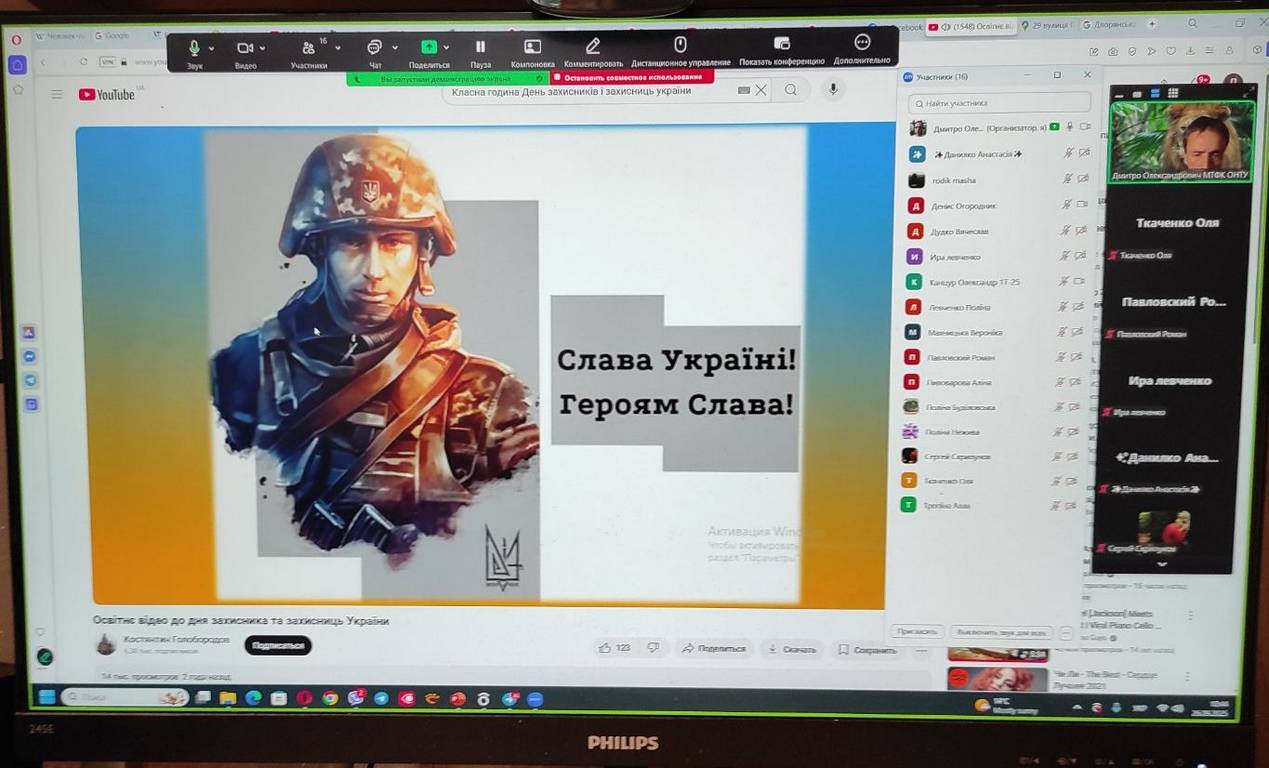Mute microphone with the Звук button
Screen dimensions: 1269x768
click(193, 48)
